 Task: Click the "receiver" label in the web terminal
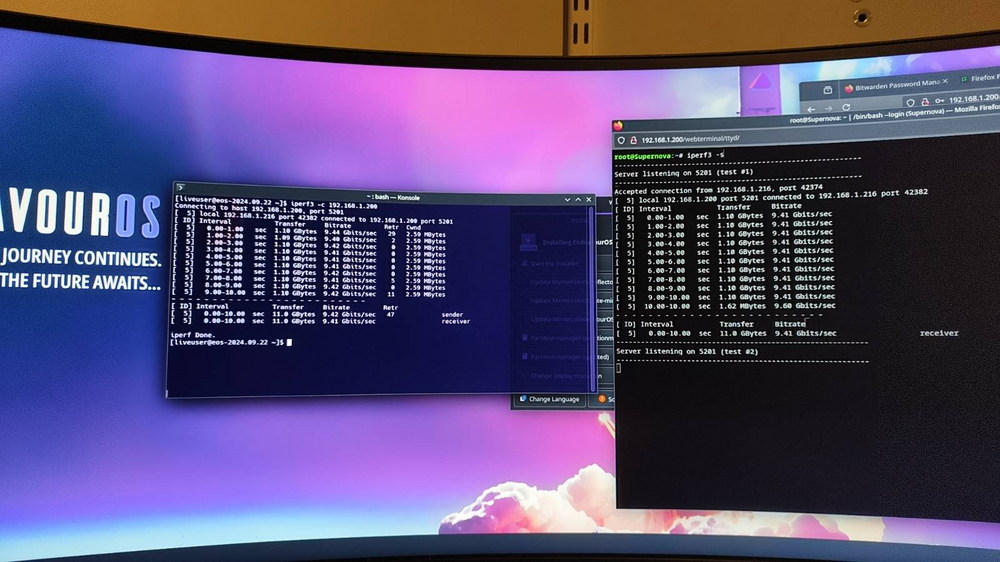939,333
